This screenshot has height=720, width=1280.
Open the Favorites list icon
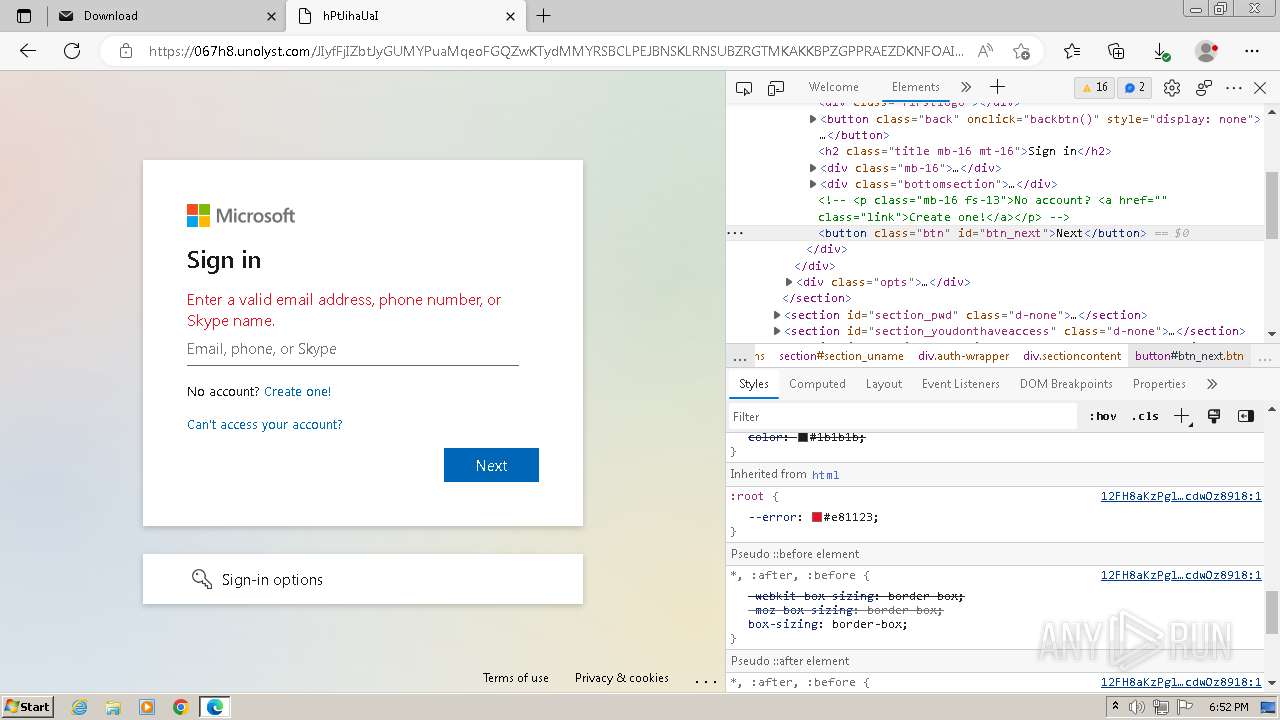coord(1072,51)
